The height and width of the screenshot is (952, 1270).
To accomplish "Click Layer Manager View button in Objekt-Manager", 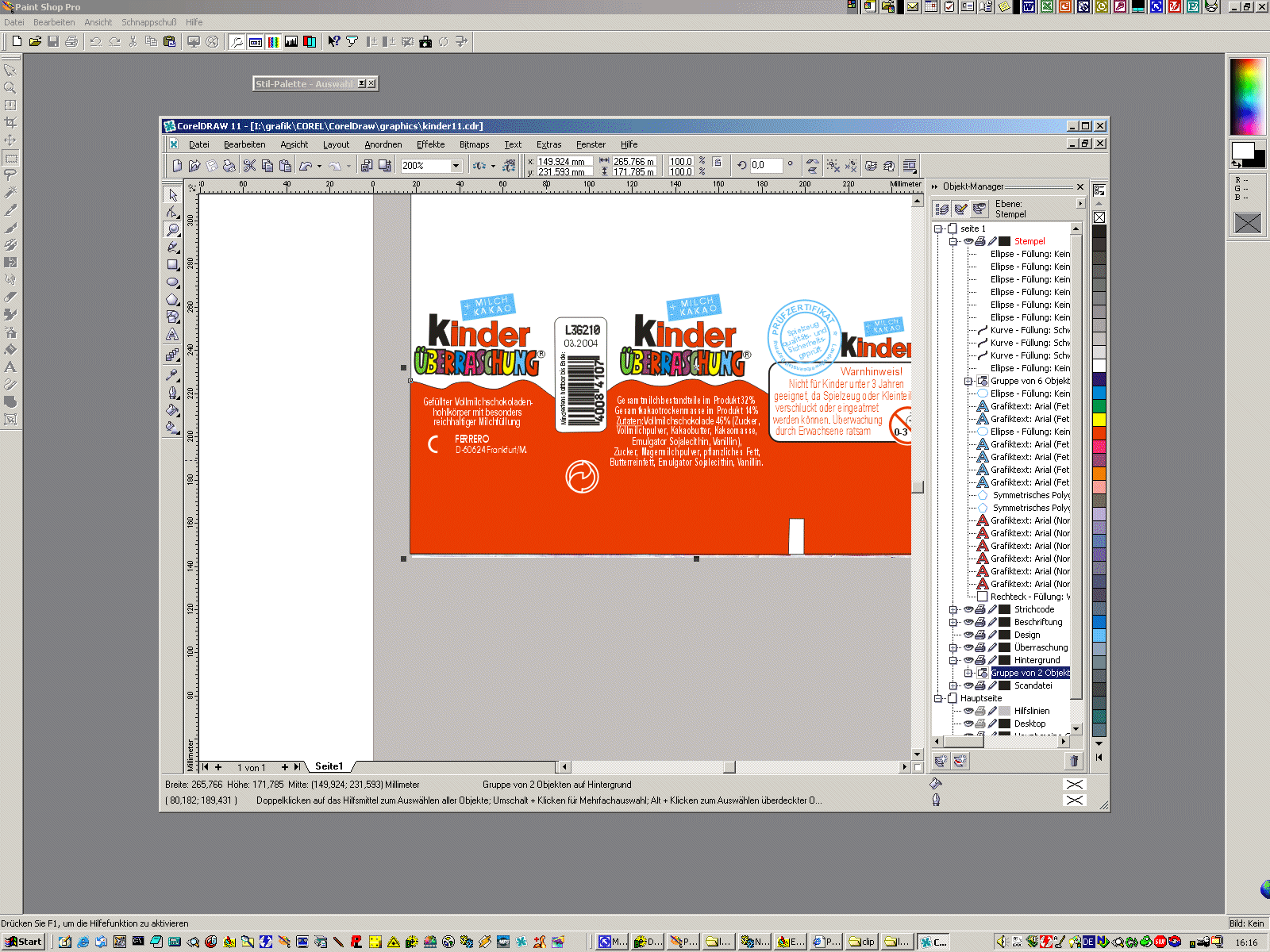I will [x=979, y=209].
